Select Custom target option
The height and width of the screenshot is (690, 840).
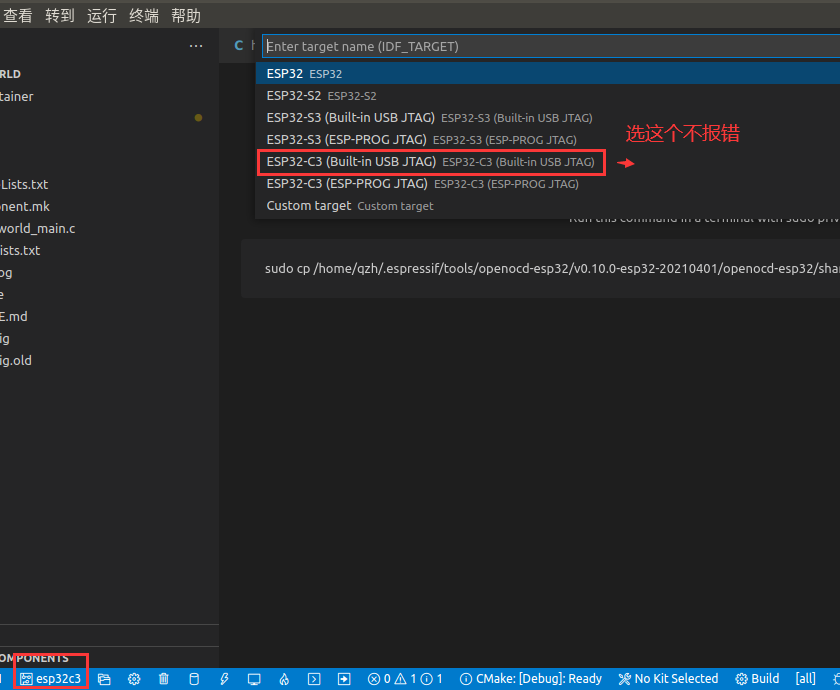548,206
